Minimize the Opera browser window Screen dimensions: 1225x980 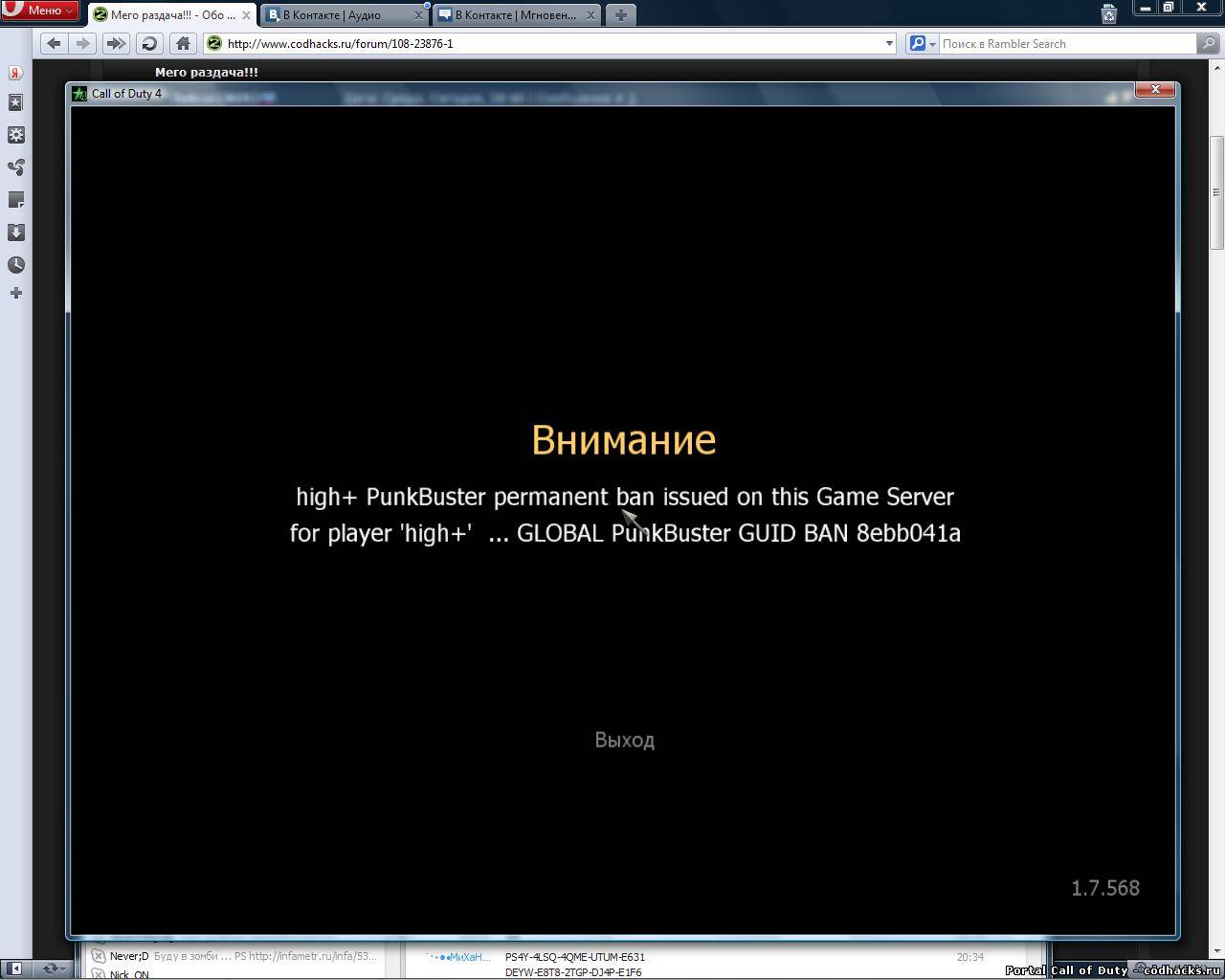click(x=1145, y=8)
